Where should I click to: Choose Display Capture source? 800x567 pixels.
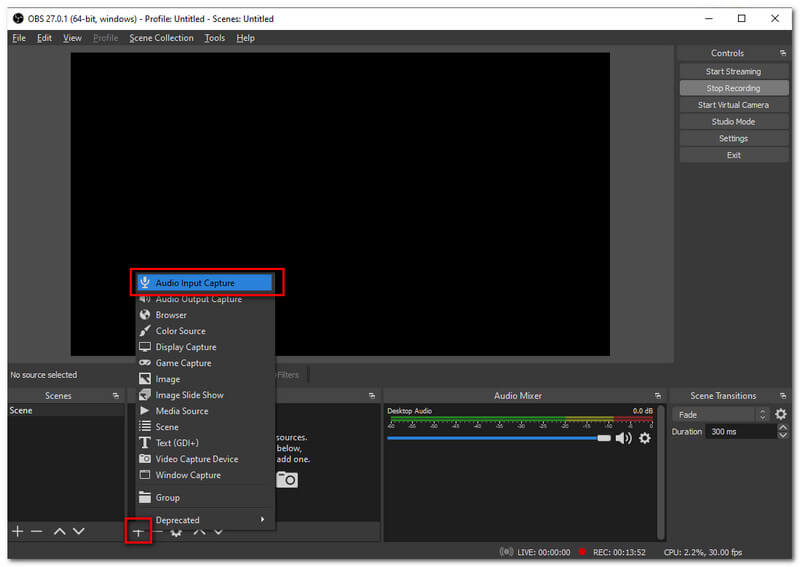tap(186, 347)
